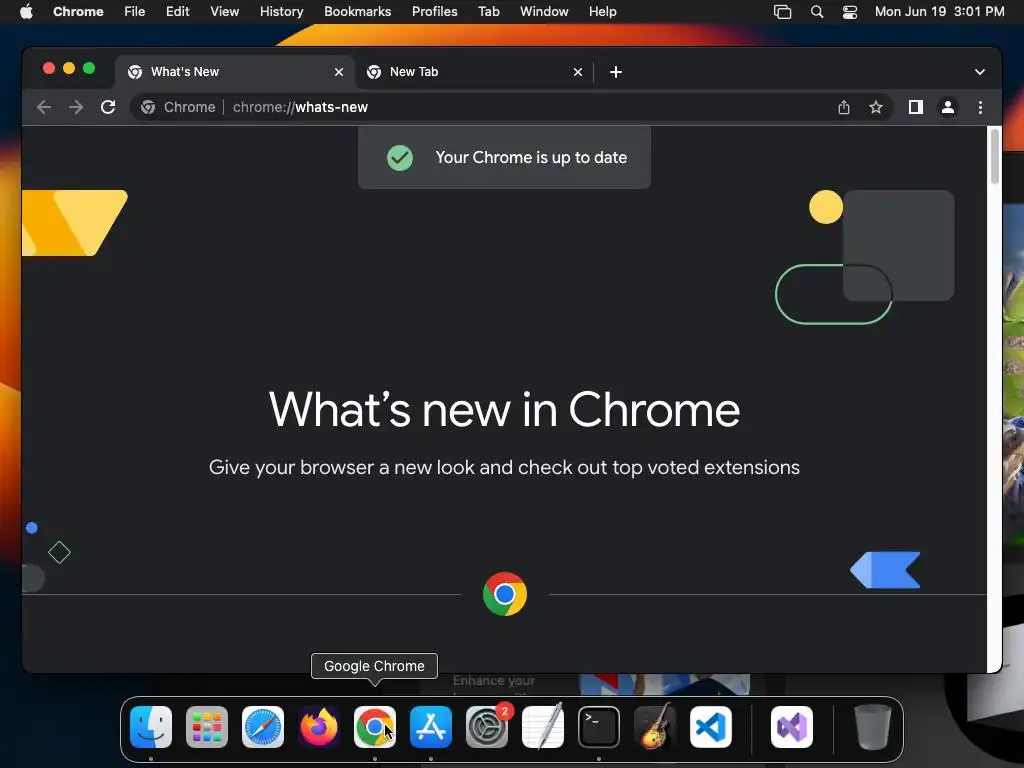Switch to the New Tab tab
1024x768 pixels.
pyautogui.click(x=474, y=72)
